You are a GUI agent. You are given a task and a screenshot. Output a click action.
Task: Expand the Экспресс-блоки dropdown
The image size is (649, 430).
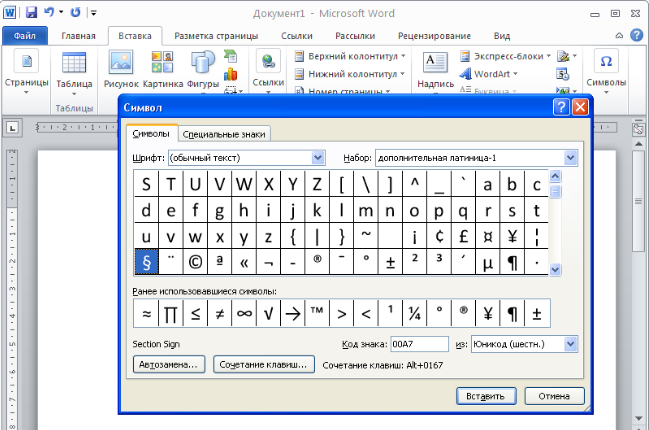548,56
